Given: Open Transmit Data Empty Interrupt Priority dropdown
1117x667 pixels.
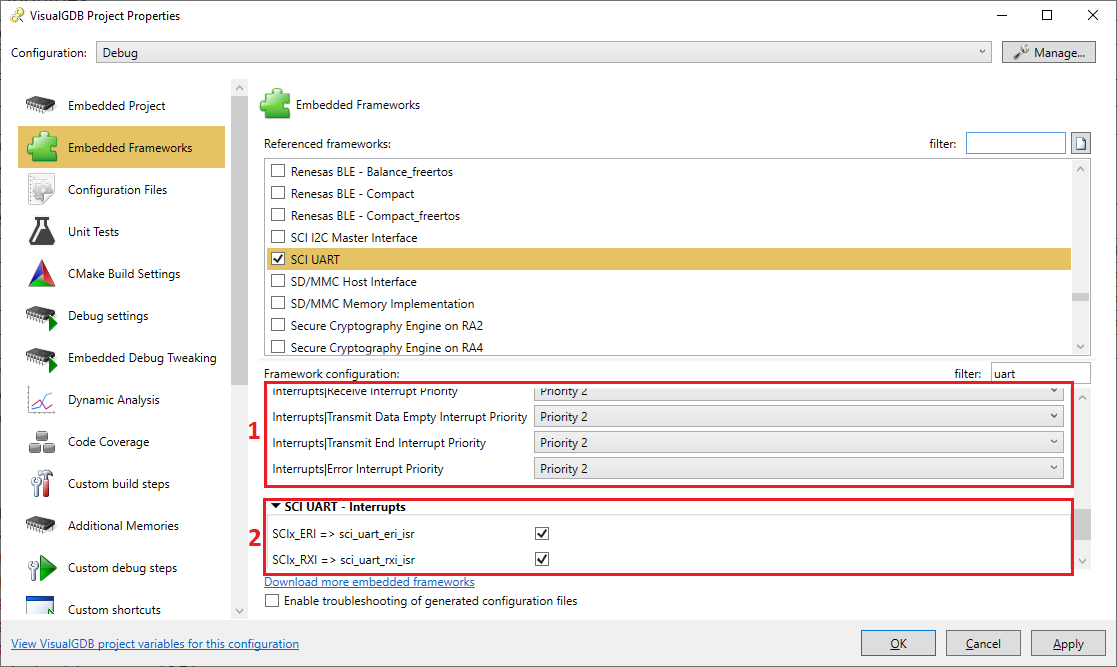Looking at the screenshot, I should click(x=799, y=416).
